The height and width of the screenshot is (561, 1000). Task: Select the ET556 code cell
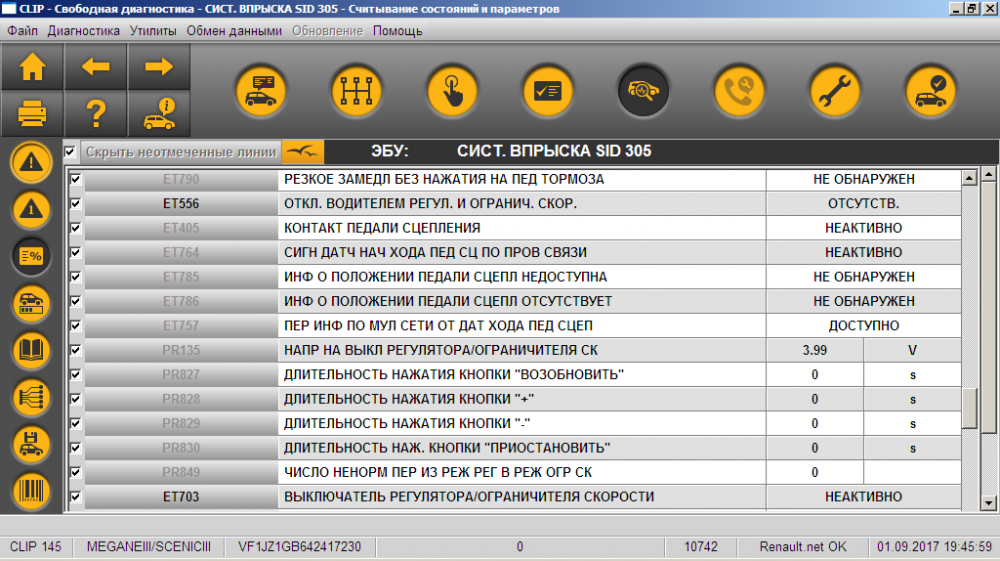[x=181, y=203]
